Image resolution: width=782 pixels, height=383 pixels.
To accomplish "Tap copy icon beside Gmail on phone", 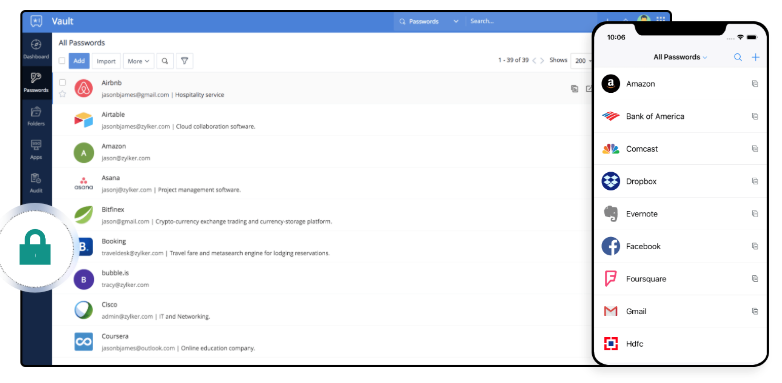I will [755, 311].
